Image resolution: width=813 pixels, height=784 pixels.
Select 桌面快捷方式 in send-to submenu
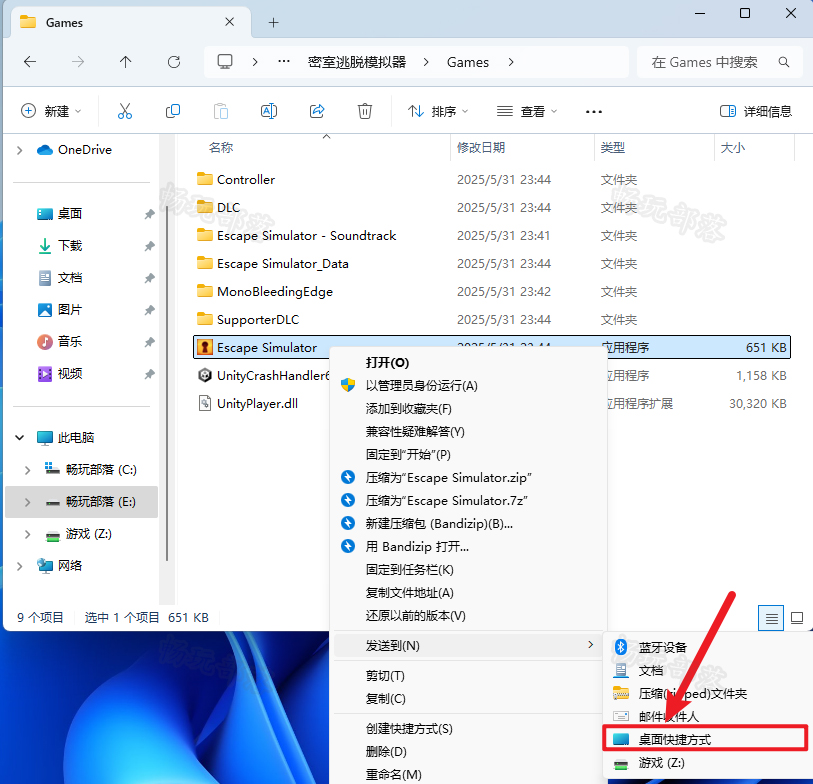pyautogui.click(x=706, y=739)
